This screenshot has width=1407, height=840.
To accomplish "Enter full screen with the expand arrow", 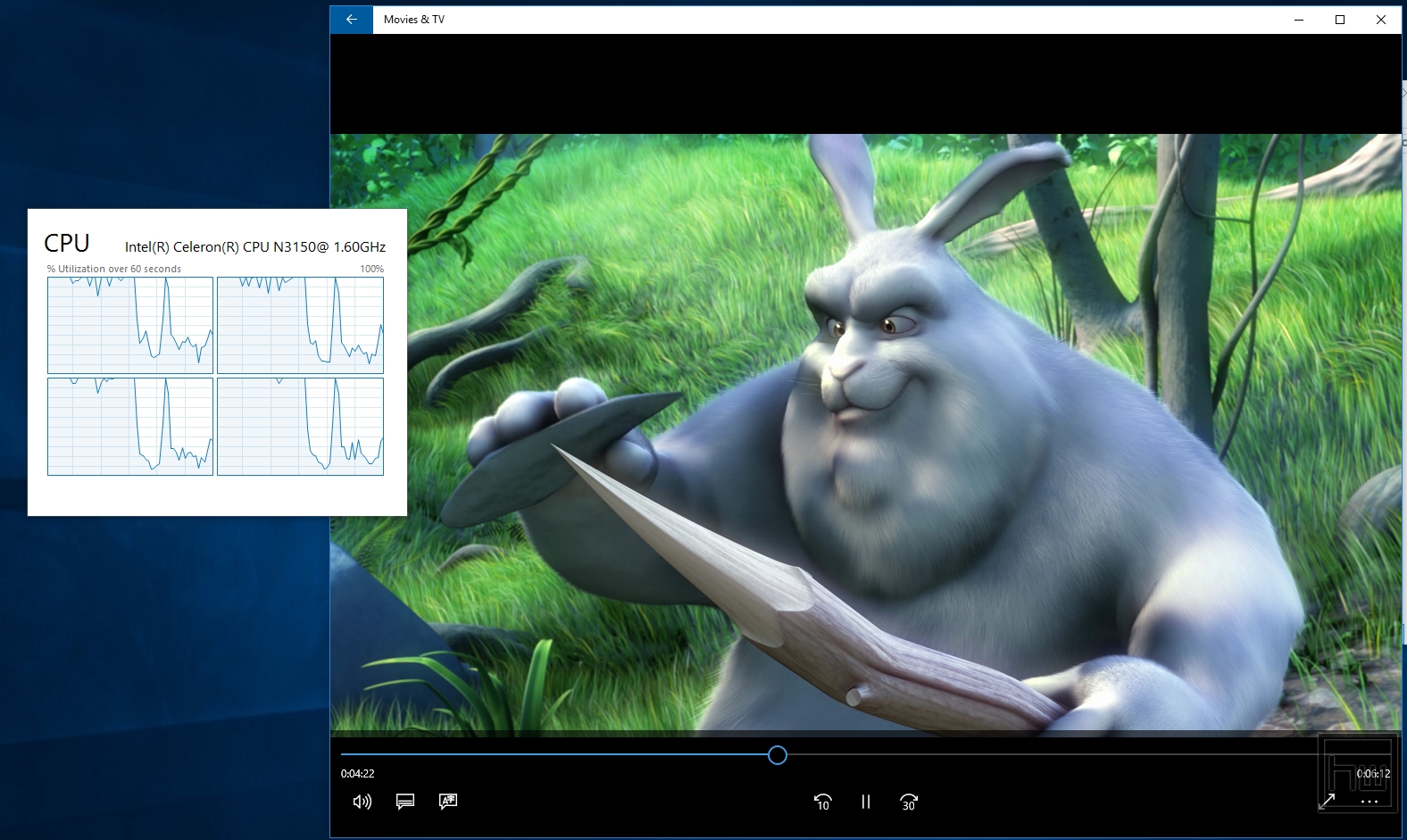I will pyautogui.click(x=1328, y=801).
